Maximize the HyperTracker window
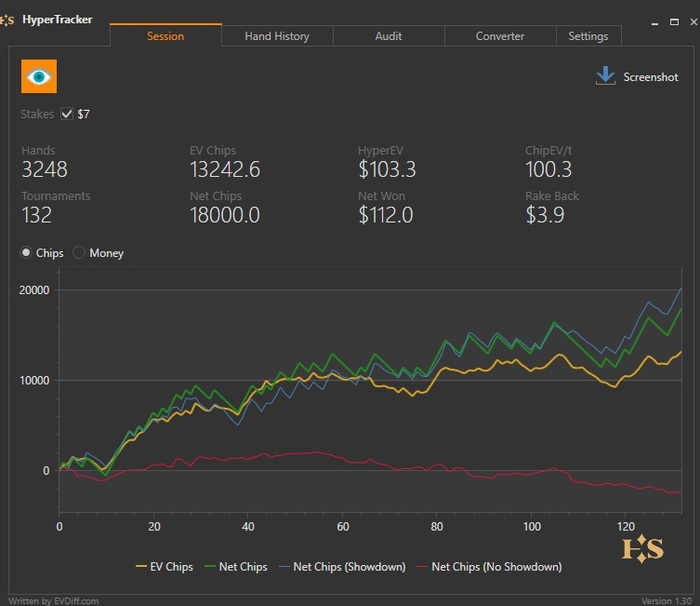Screen dimensions: 700x606 (x=674, y=22)
